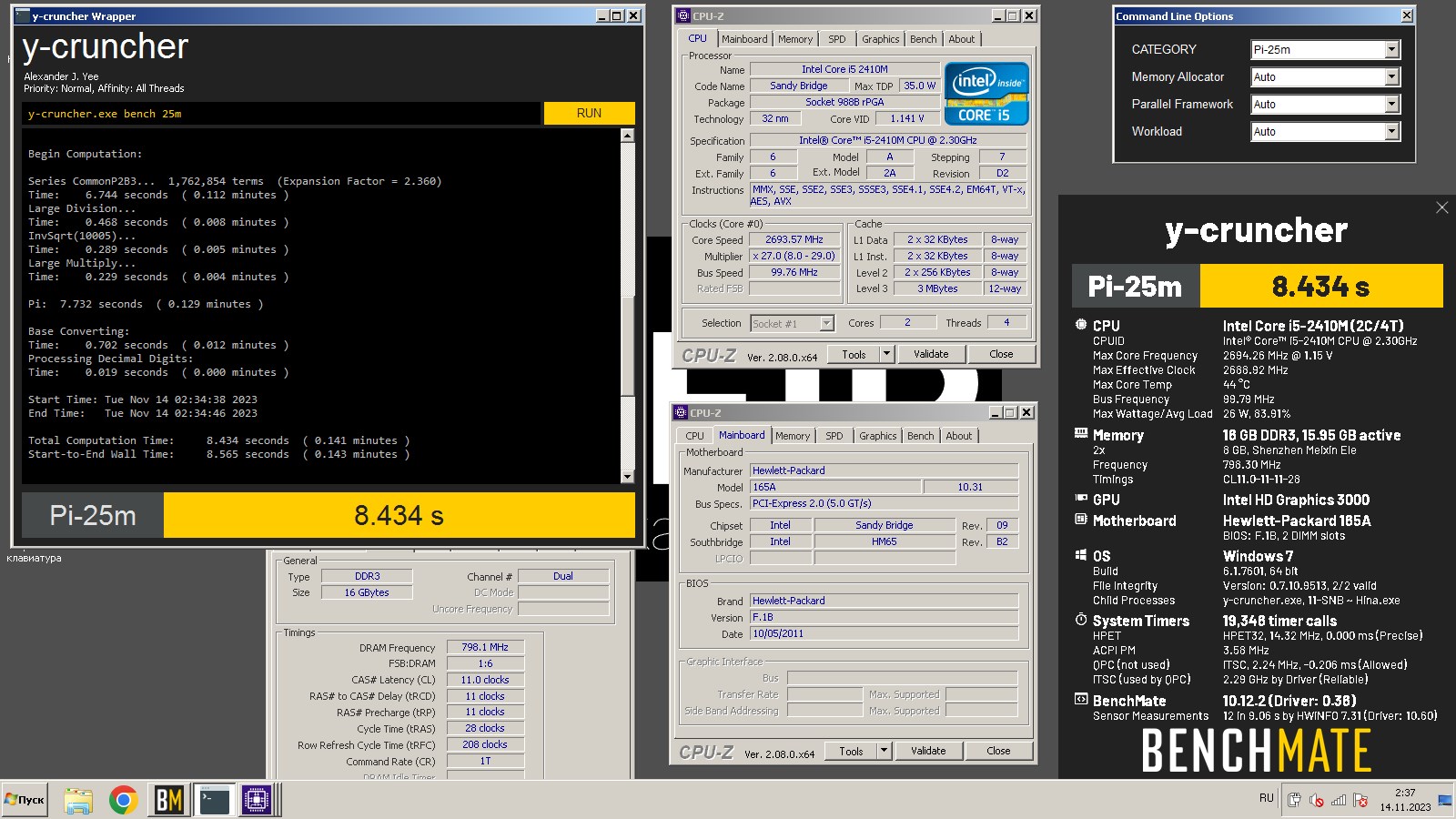Click the BenchMate section icon
This screenshot has height=819, width=1456.
1081,700
